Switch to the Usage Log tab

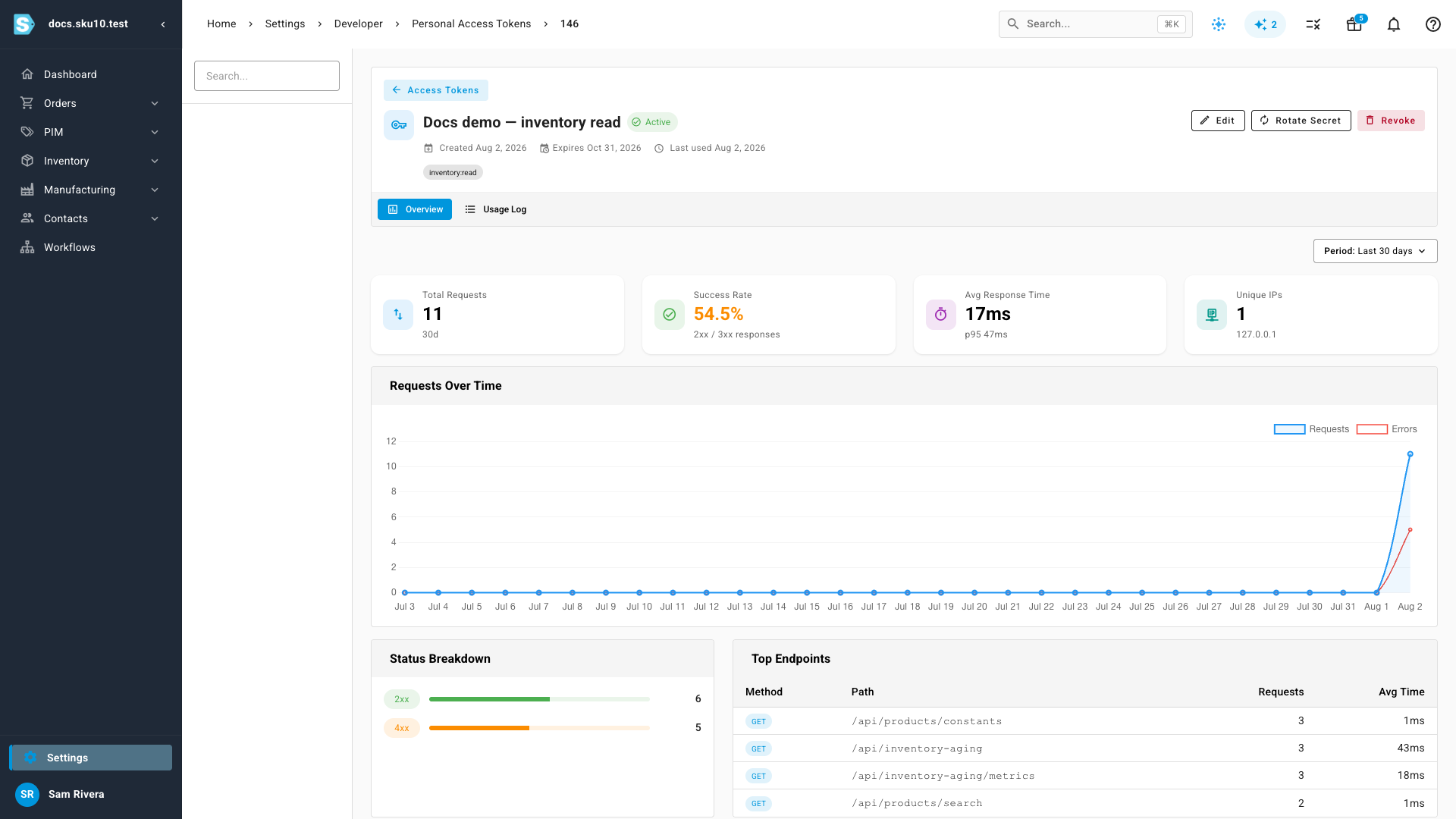tap(495, 209)
